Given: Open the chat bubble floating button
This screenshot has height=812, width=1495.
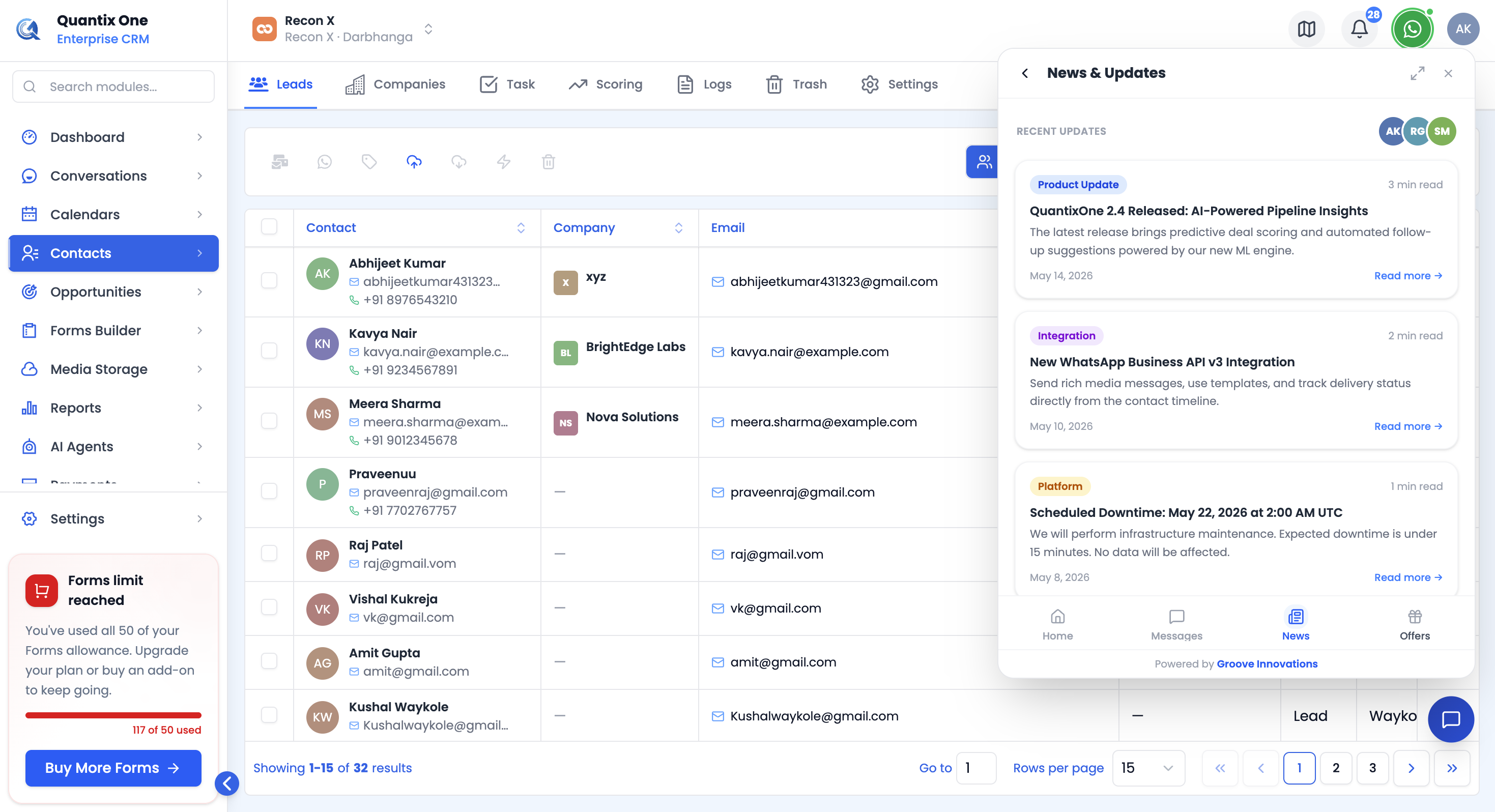Looking at the screenshot, I should tap(1450, 719).
